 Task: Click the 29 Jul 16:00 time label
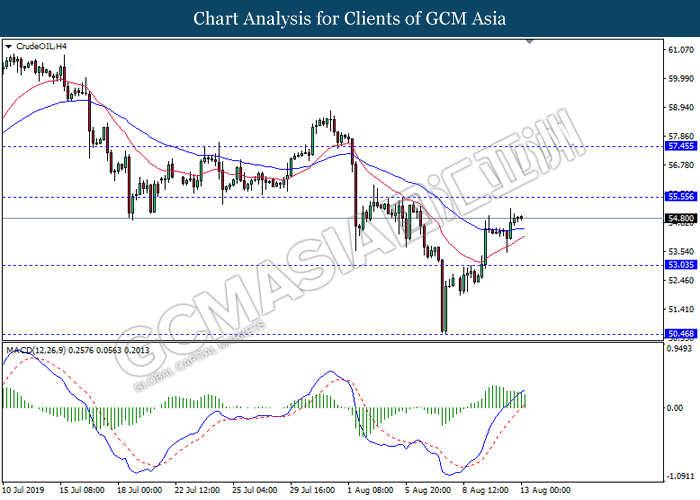312,490
